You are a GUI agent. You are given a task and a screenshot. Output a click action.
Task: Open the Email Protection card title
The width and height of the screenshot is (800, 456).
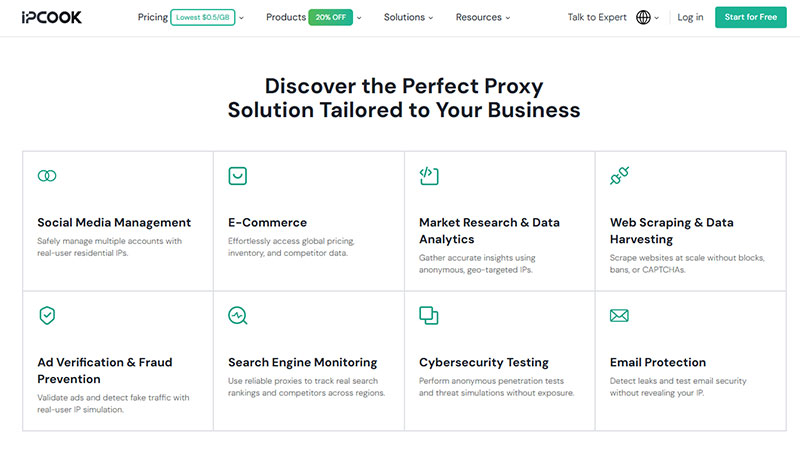click(658, 362)
